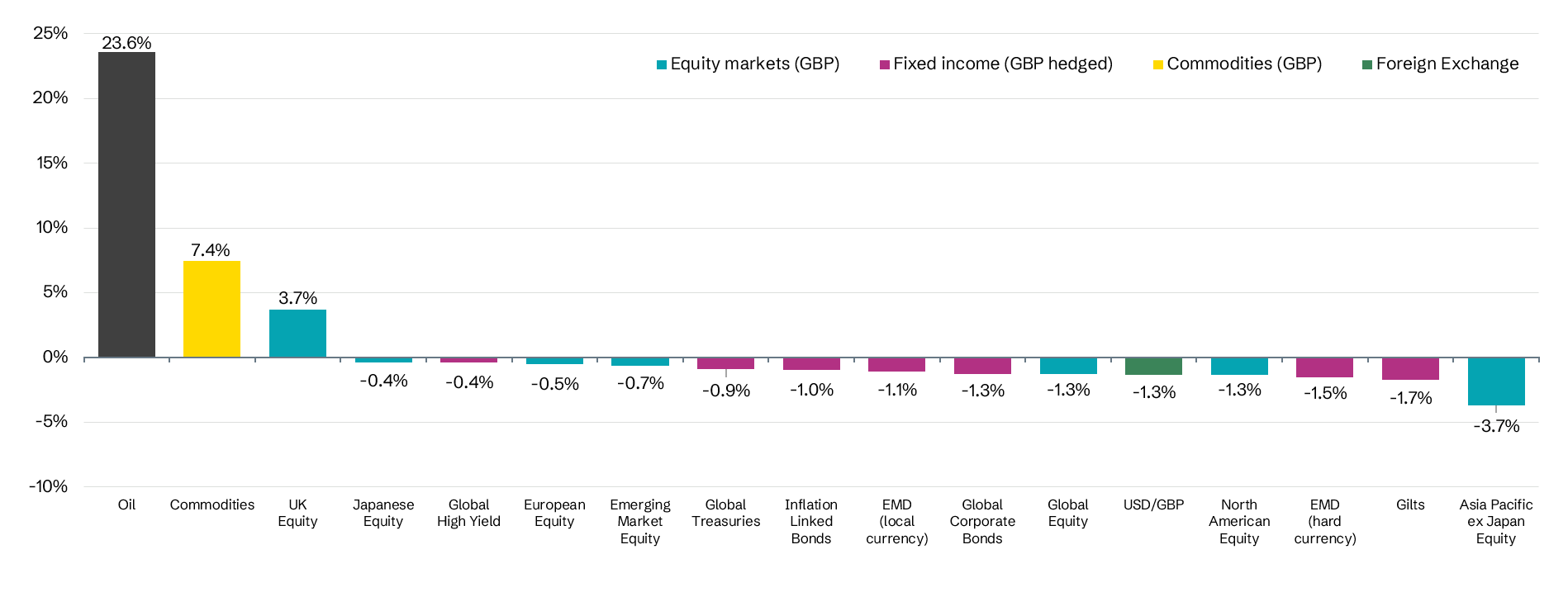
Task: Click the Global Treasuries axis label
Action: pyautogui.click(x=725, y=513)
